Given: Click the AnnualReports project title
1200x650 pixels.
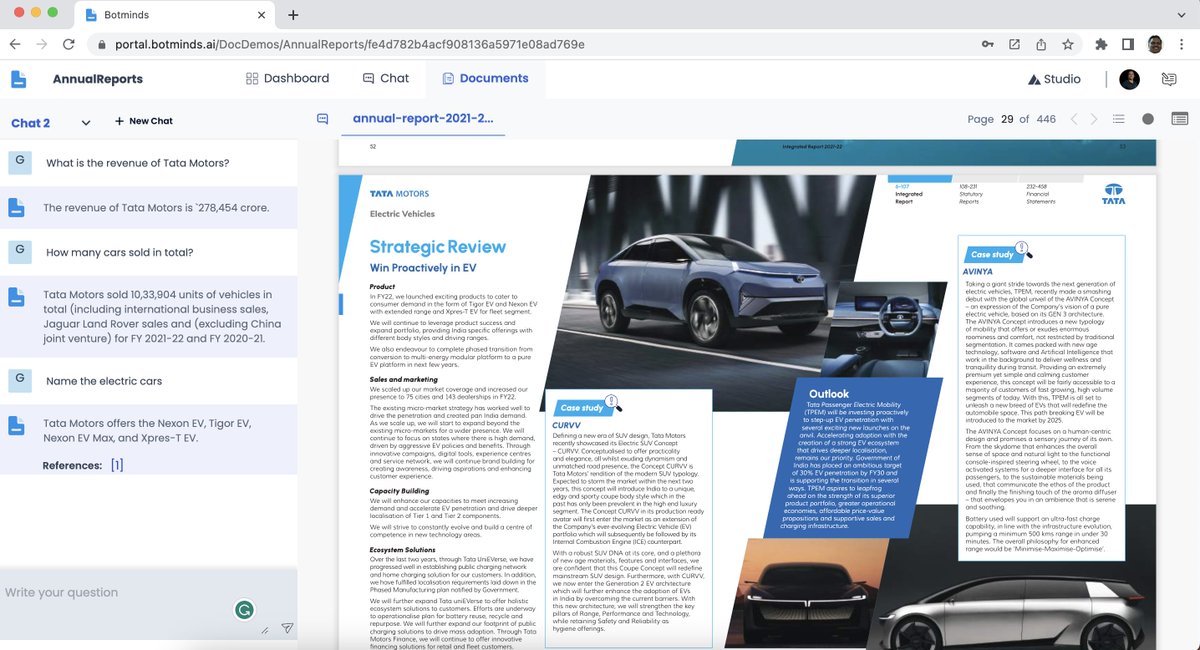Looking at the screenshot, I should (x=98, y=79).
